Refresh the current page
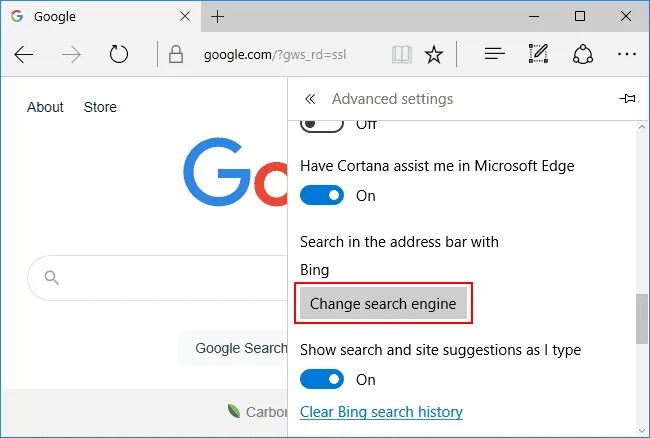The width and height of the screenshot is (650, 438). click(x=119, y=54)
